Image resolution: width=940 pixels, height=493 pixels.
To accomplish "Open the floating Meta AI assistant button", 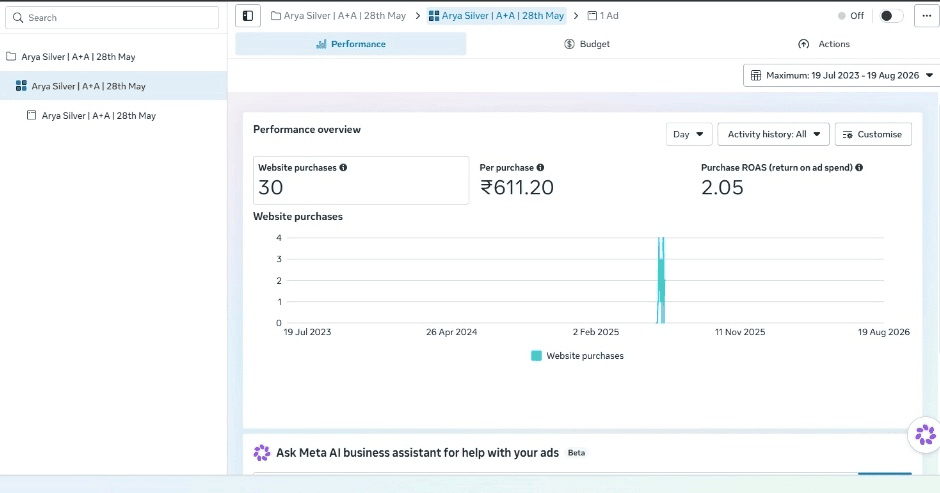I will 925,434.
